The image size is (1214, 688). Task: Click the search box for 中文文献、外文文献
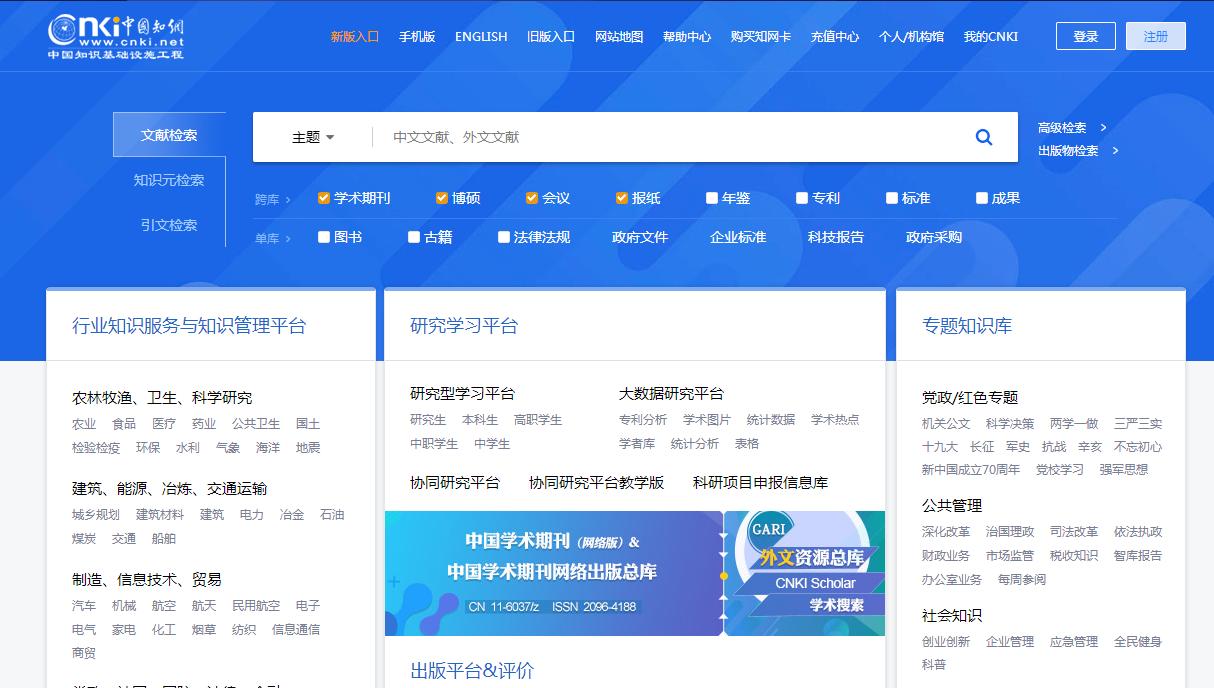(670, 137)
